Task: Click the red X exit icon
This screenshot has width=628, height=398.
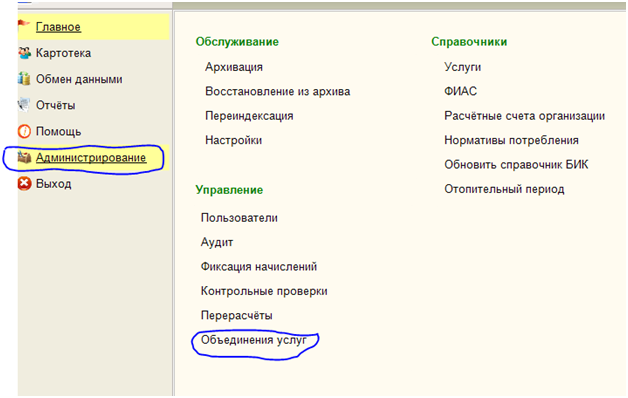Action: tap(24, 184)
